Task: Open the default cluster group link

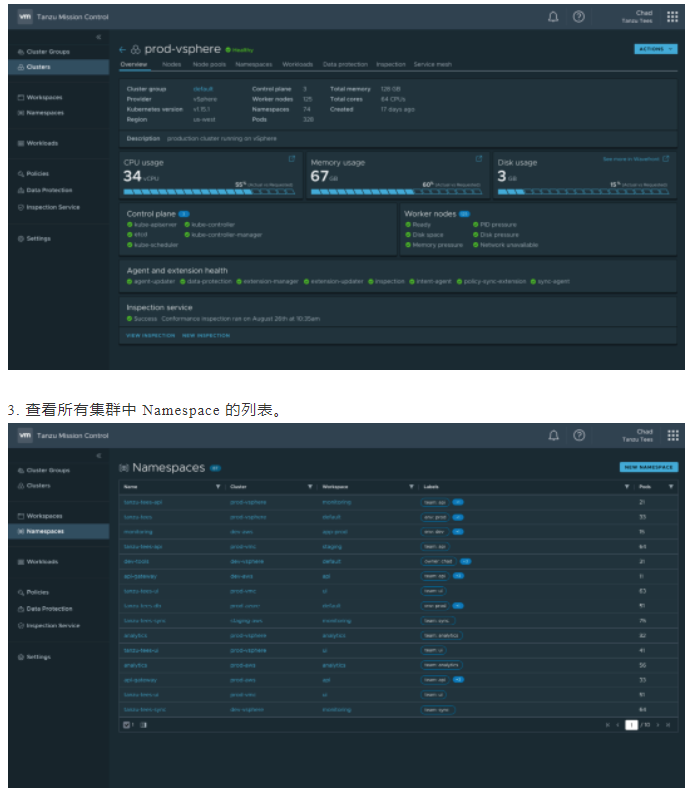Action: (x=203, y=89)
